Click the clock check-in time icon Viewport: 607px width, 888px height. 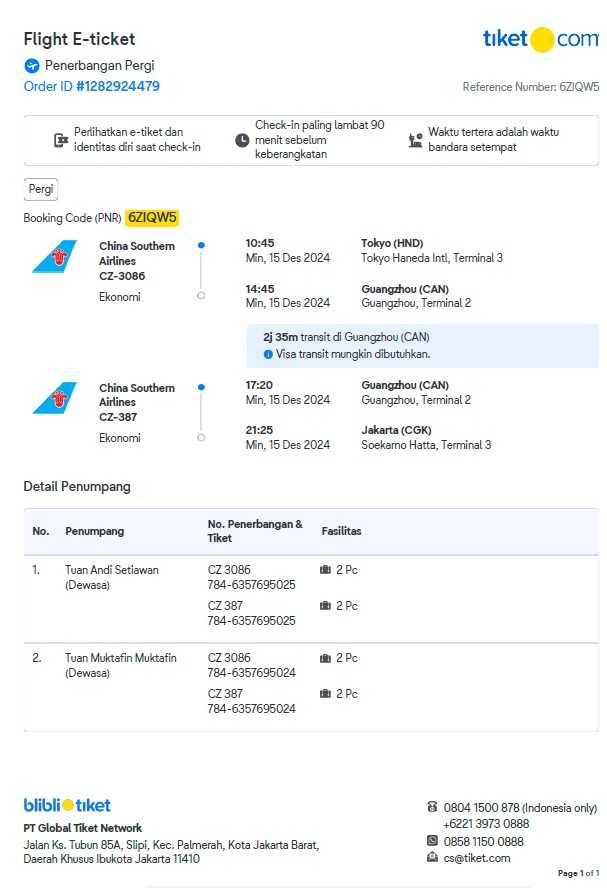[242, 140]
